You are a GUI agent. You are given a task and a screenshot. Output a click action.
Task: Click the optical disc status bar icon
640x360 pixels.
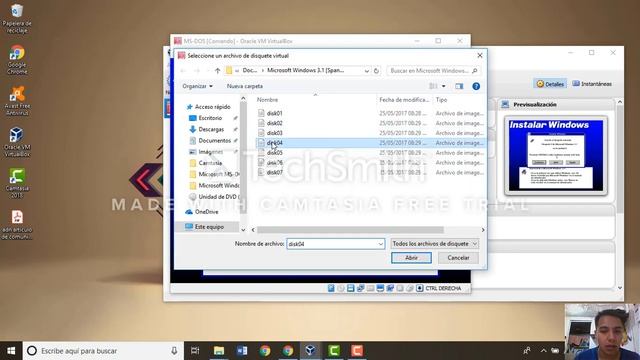[x=341, y=288]
